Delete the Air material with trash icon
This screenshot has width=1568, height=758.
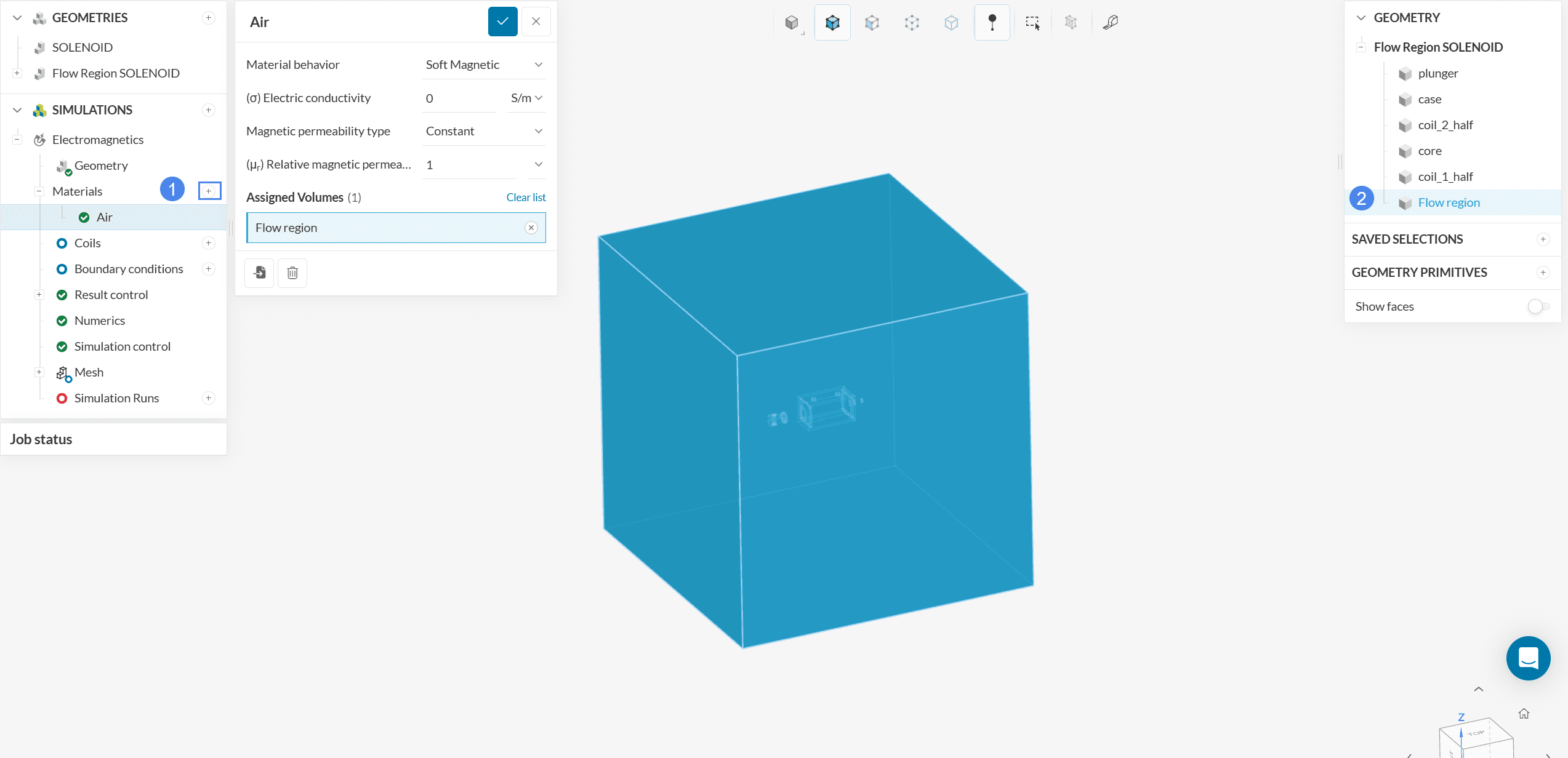292,273
